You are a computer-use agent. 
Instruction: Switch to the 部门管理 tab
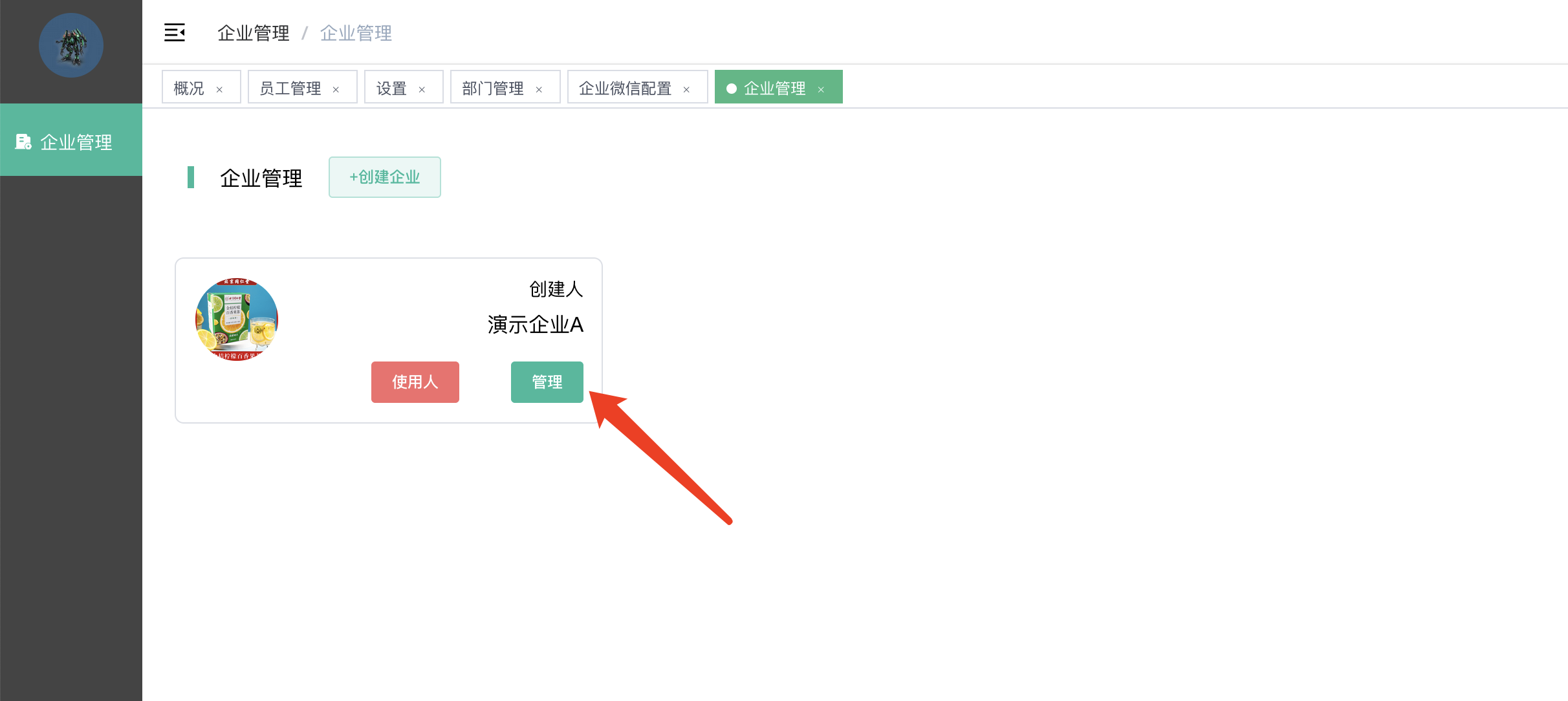click(x=493, y=88)
